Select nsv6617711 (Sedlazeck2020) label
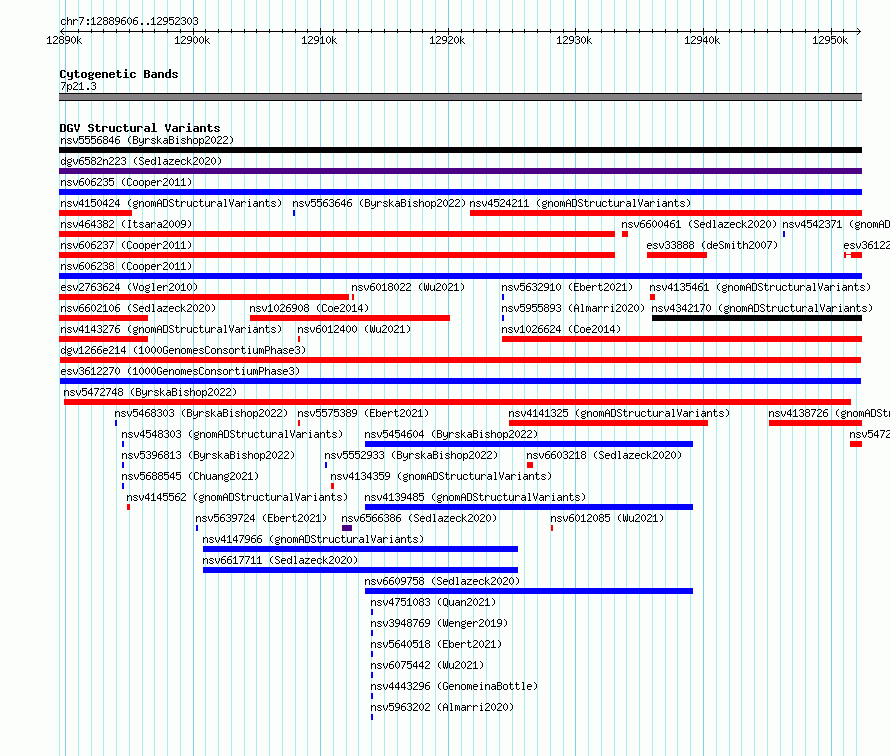This screenshot has height=756, width=890. pyautogui.click(x=280, y=560)
